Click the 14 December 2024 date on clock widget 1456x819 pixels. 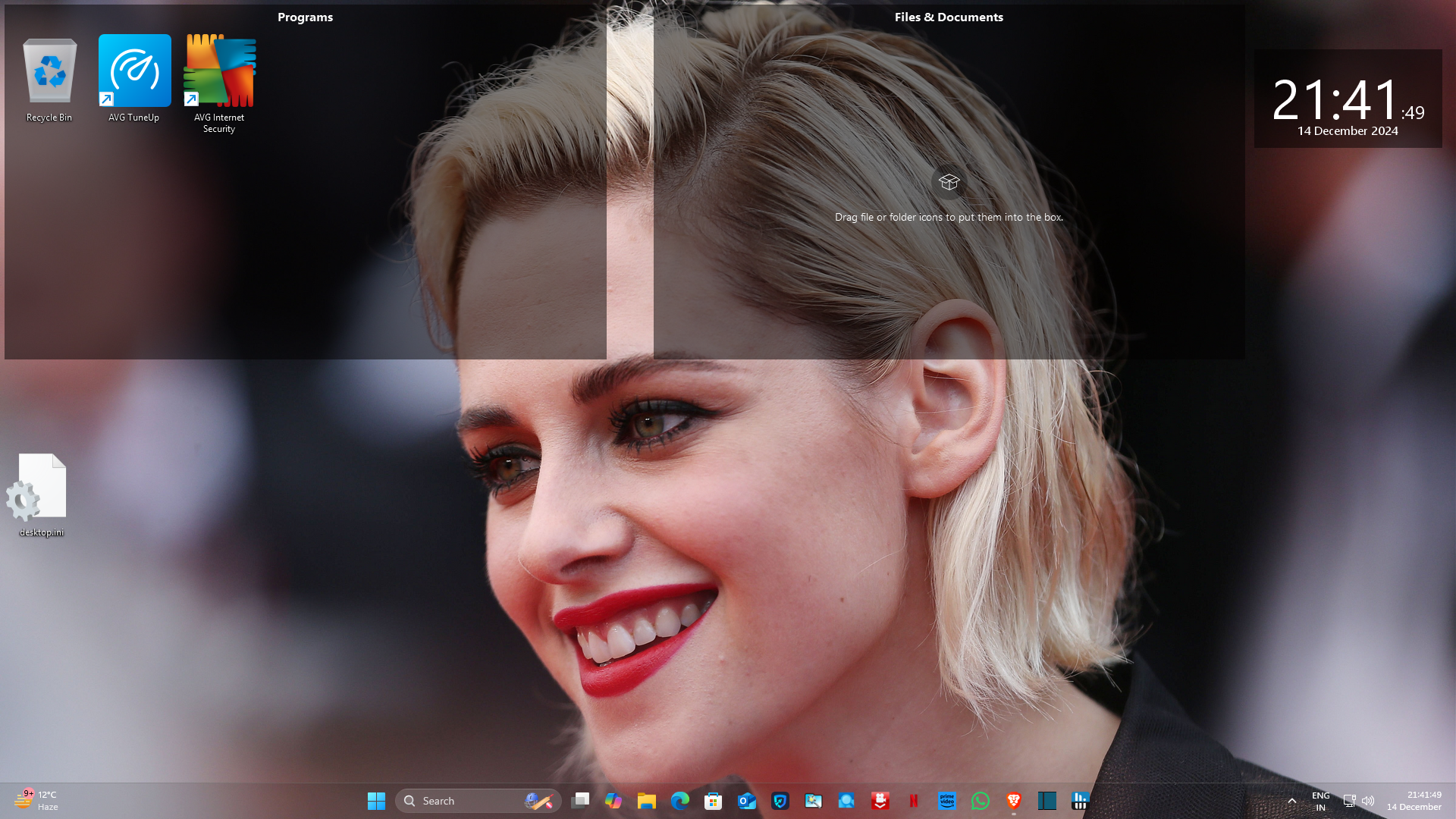pyautogui.click(x=1348, y=131)
